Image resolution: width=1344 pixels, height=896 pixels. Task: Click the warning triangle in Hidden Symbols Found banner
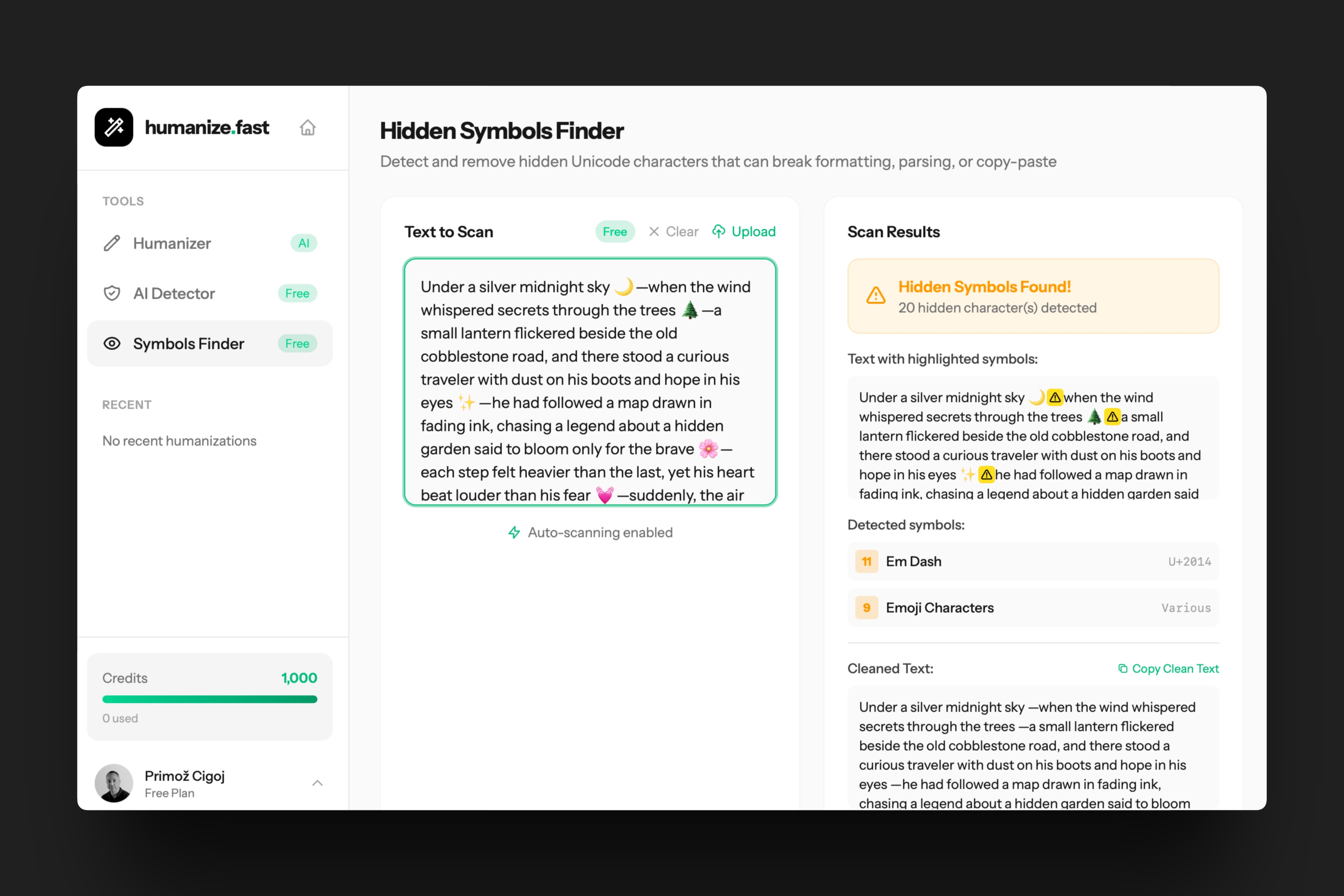875,296
